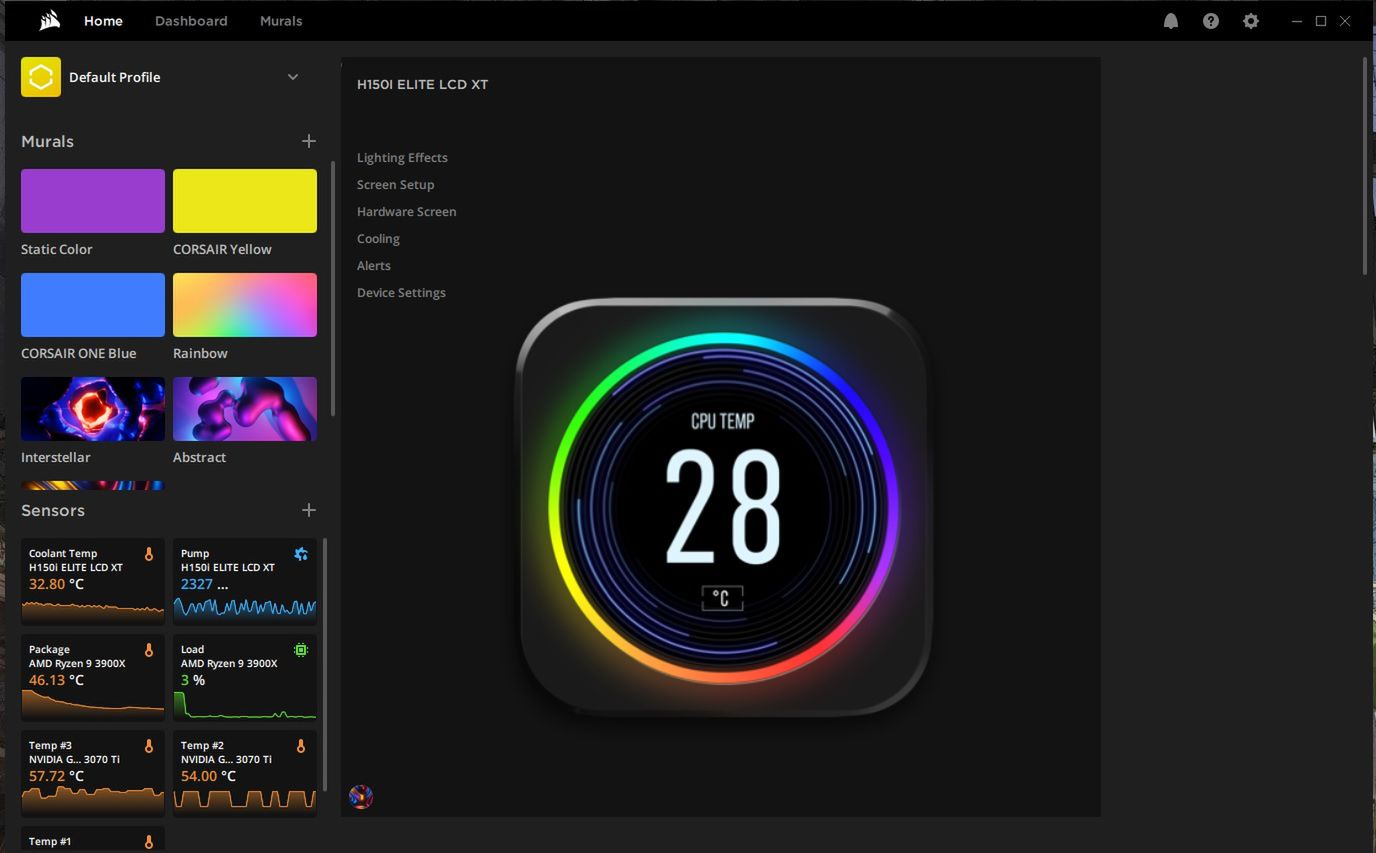Open the Load AMD Ryzen sensor card

point(245,676)
